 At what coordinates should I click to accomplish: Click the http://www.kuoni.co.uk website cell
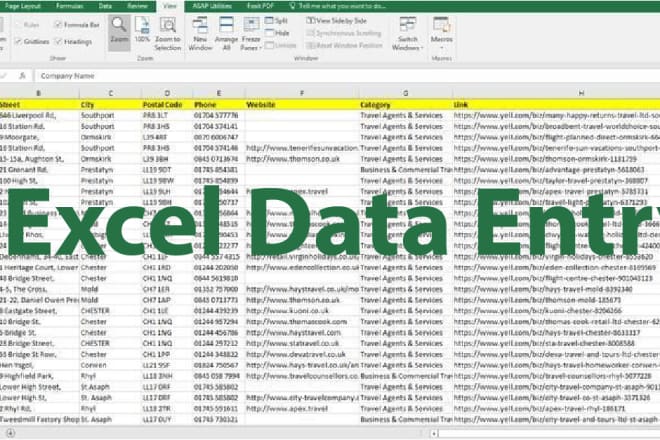(x=302, y=311)
